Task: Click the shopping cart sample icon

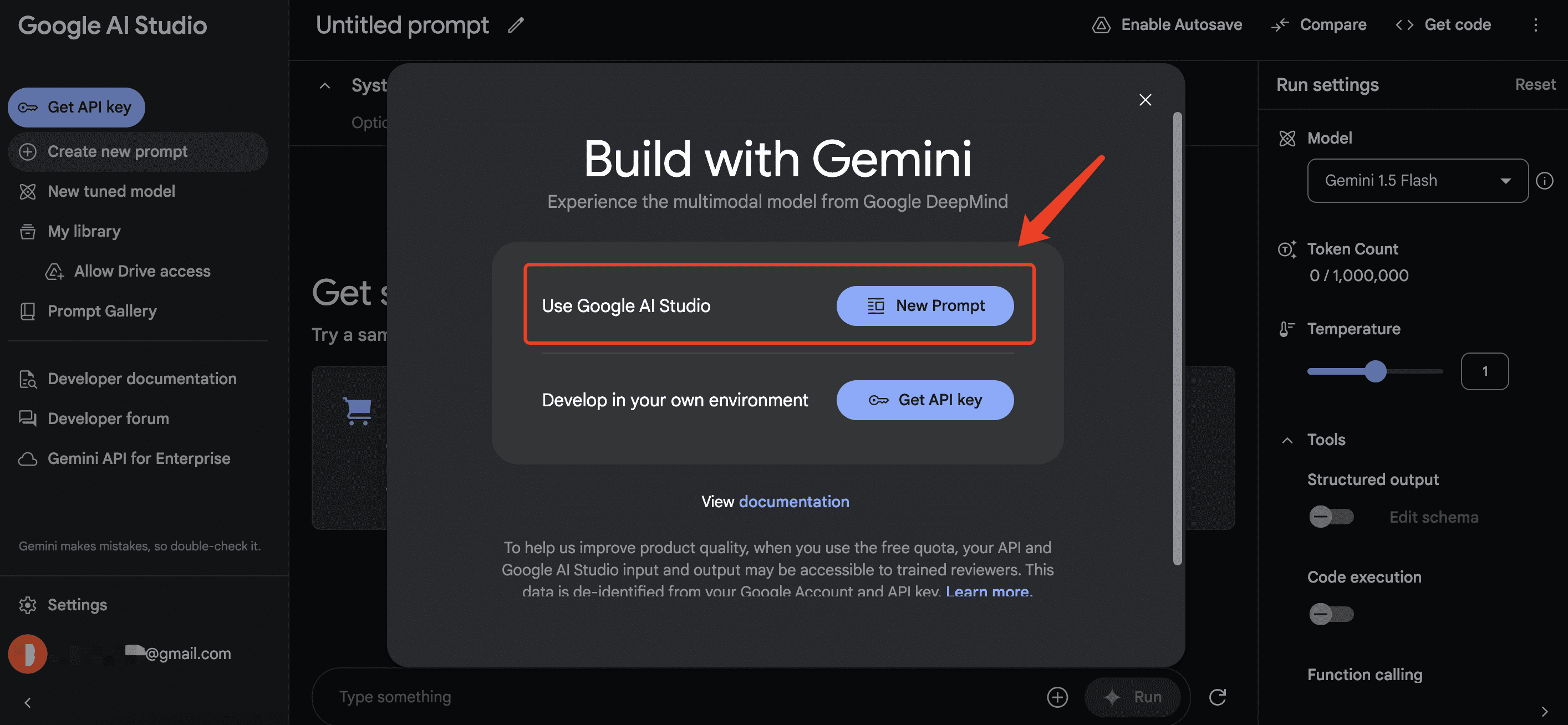Action: [358, 411]
